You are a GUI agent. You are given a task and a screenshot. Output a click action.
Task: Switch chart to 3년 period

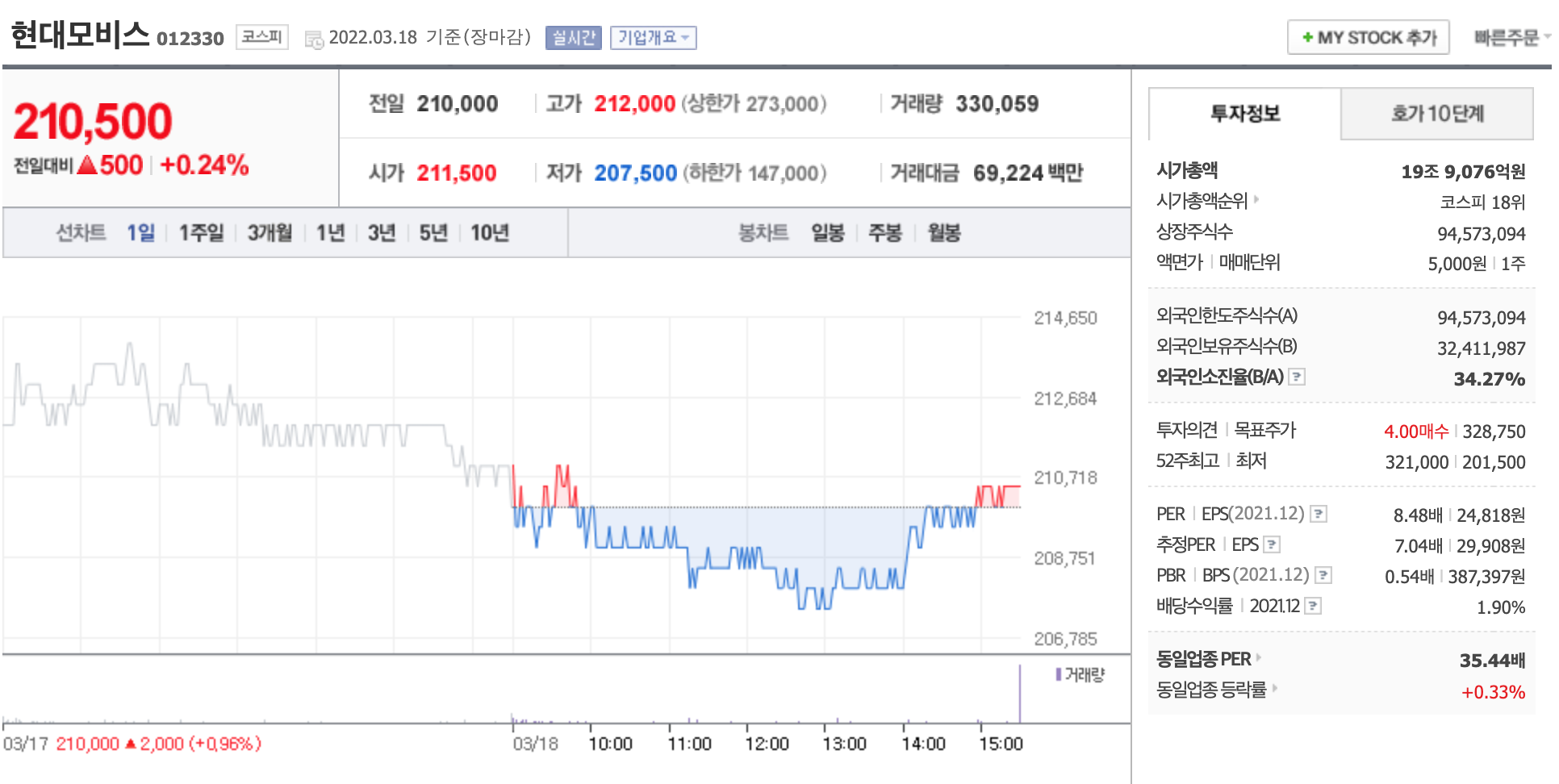(x=382, y=233)
